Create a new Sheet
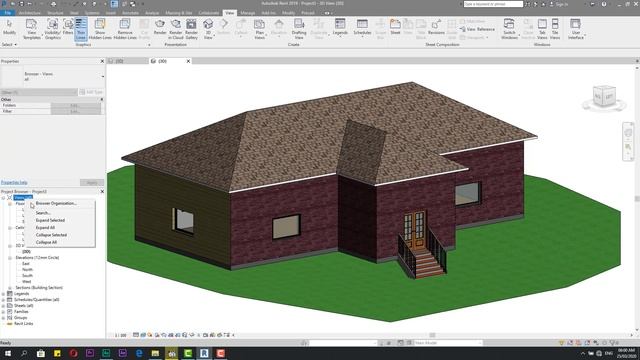This screenshot has width=640, height=360. [395, 27]
